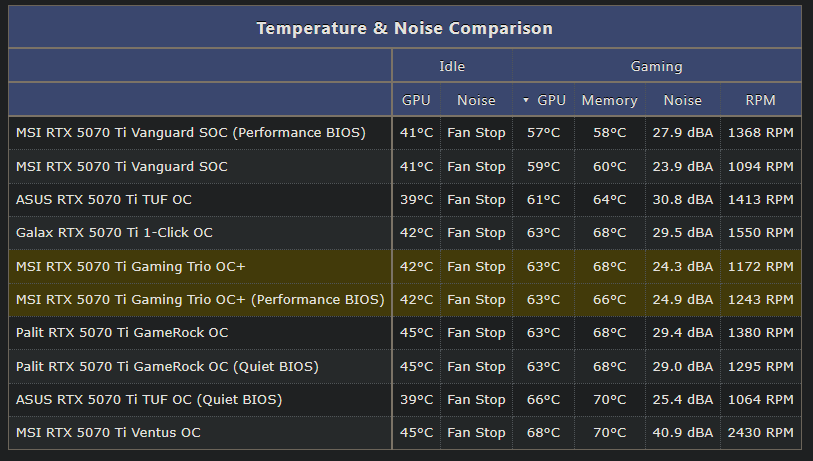813x461 pixels.
Task: Sort table by RPM column header
Action: (760, 100)
